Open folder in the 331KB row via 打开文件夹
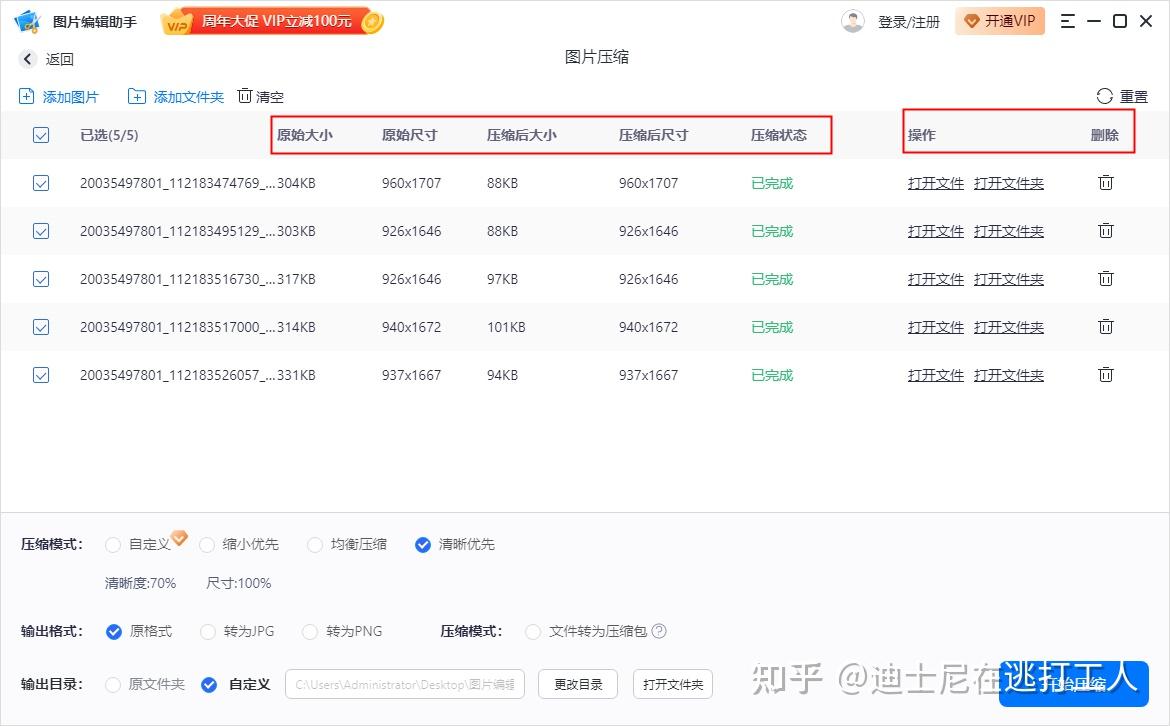The height and width of the screenshot is (726, 1170). click(1009, 375)
